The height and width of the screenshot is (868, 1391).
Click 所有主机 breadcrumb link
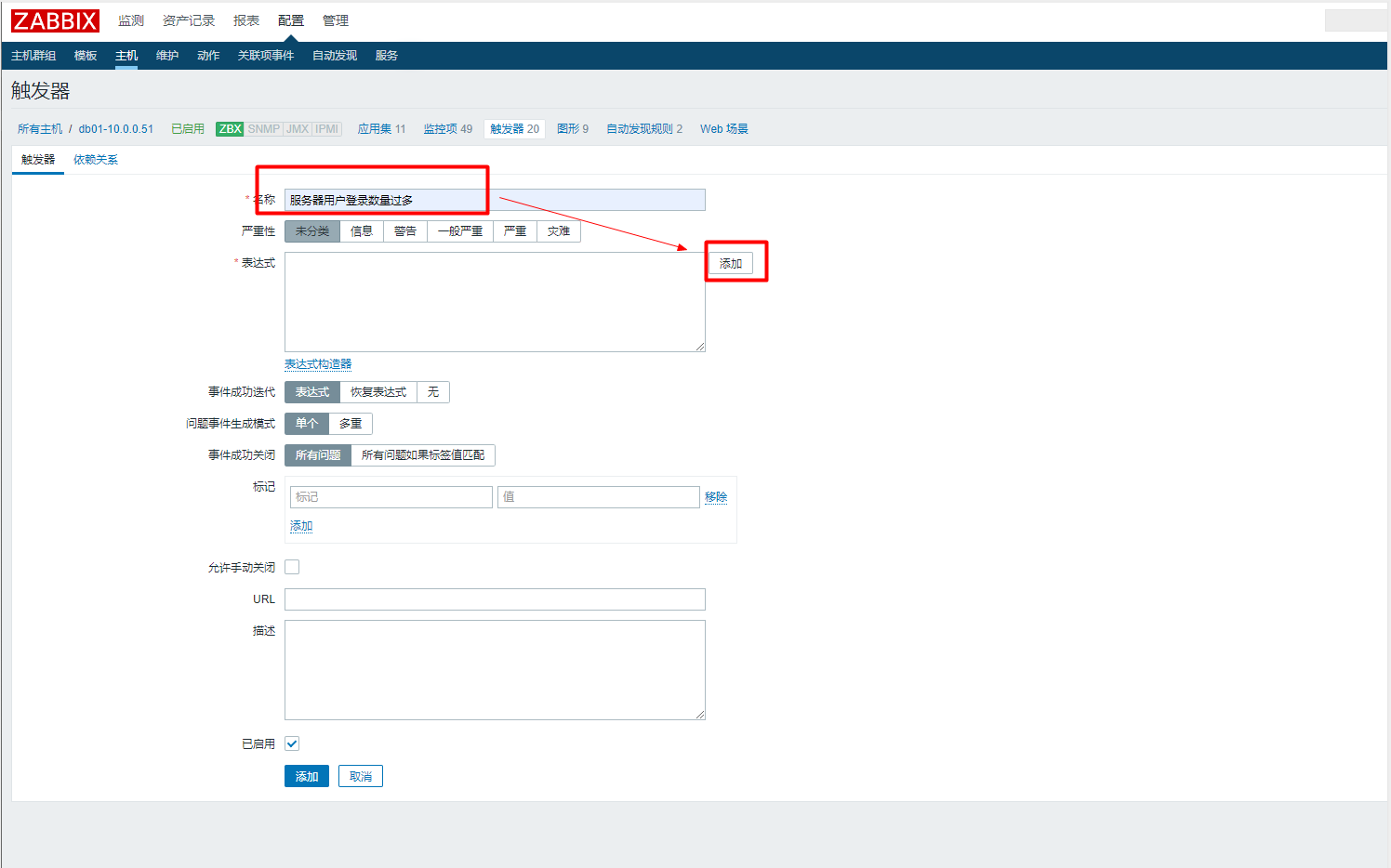[x=40, y=129]
